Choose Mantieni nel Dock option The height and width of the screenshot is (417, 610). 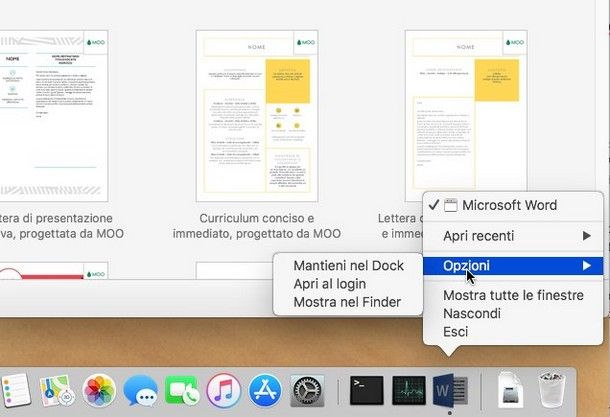click(x=348, y=266)
